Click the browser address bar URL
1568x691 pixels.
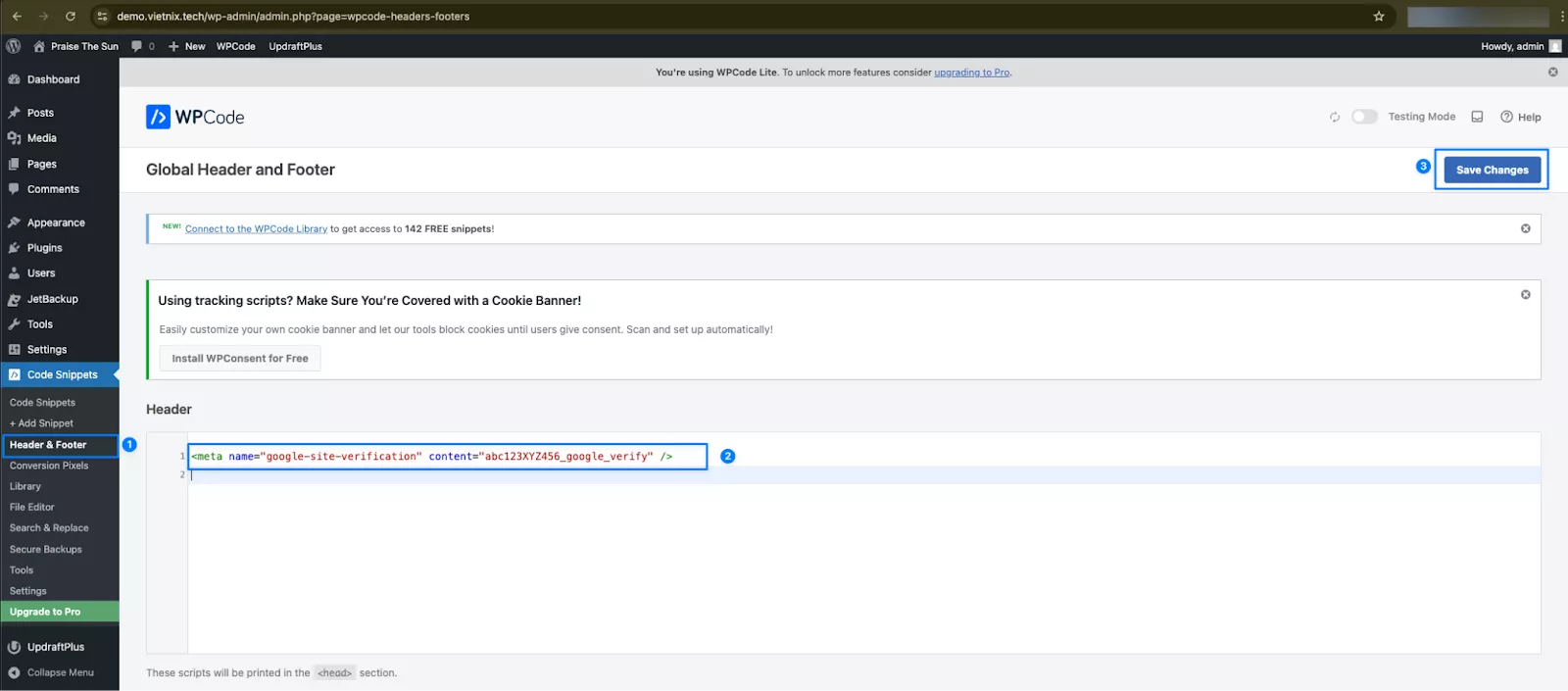293,16
